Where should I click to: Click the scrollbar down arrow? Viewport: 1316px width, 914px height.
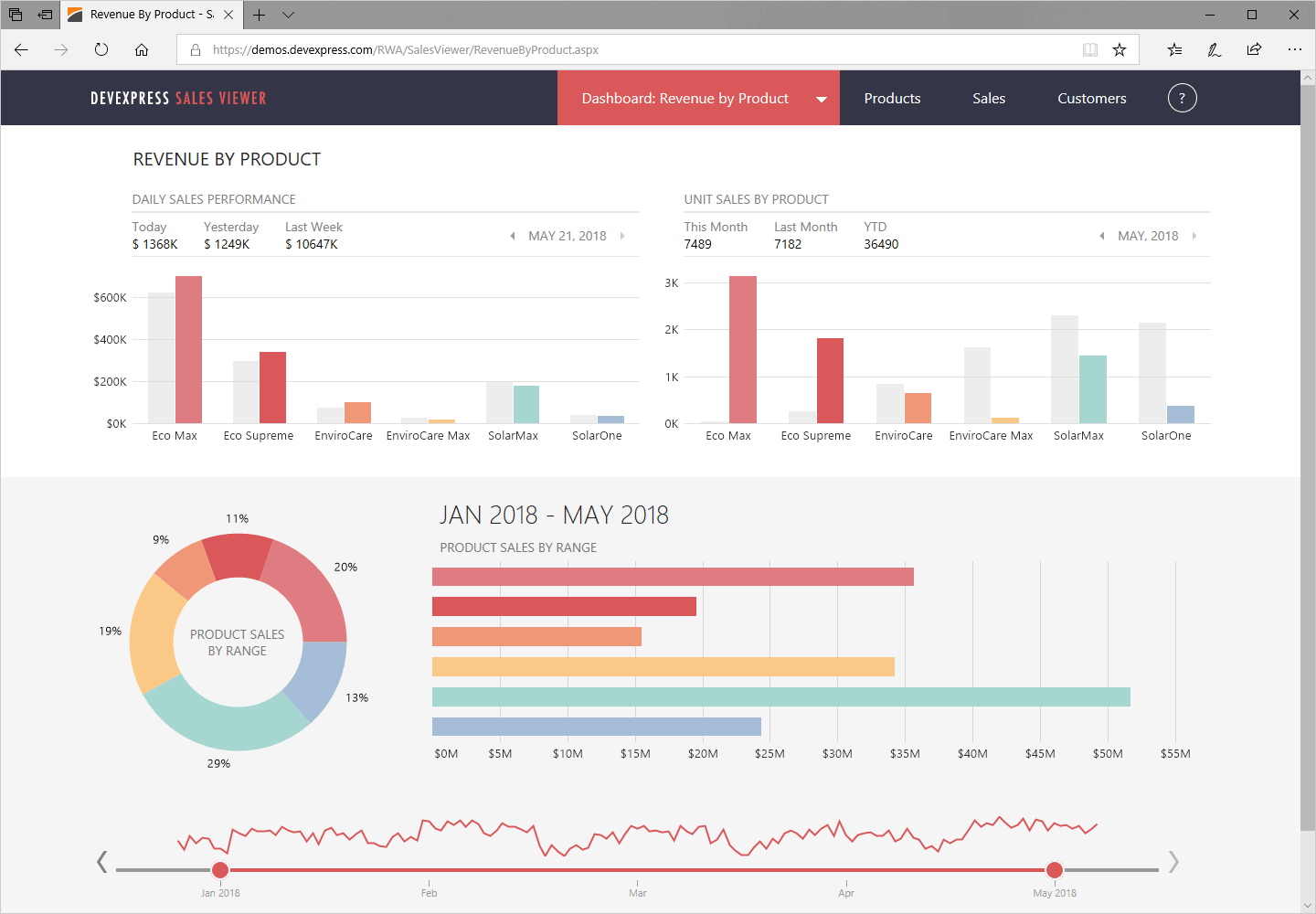pos(1308,905)
